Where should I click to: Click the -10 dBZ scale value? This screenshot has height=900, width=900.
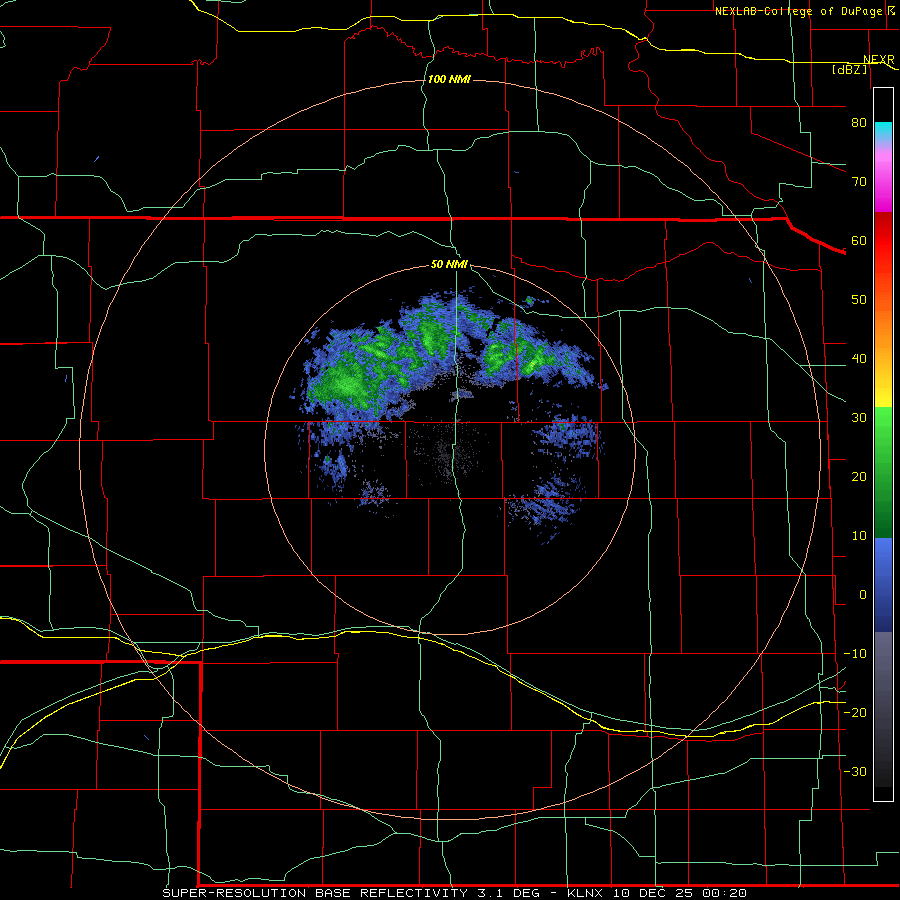[x=855, y=654]
